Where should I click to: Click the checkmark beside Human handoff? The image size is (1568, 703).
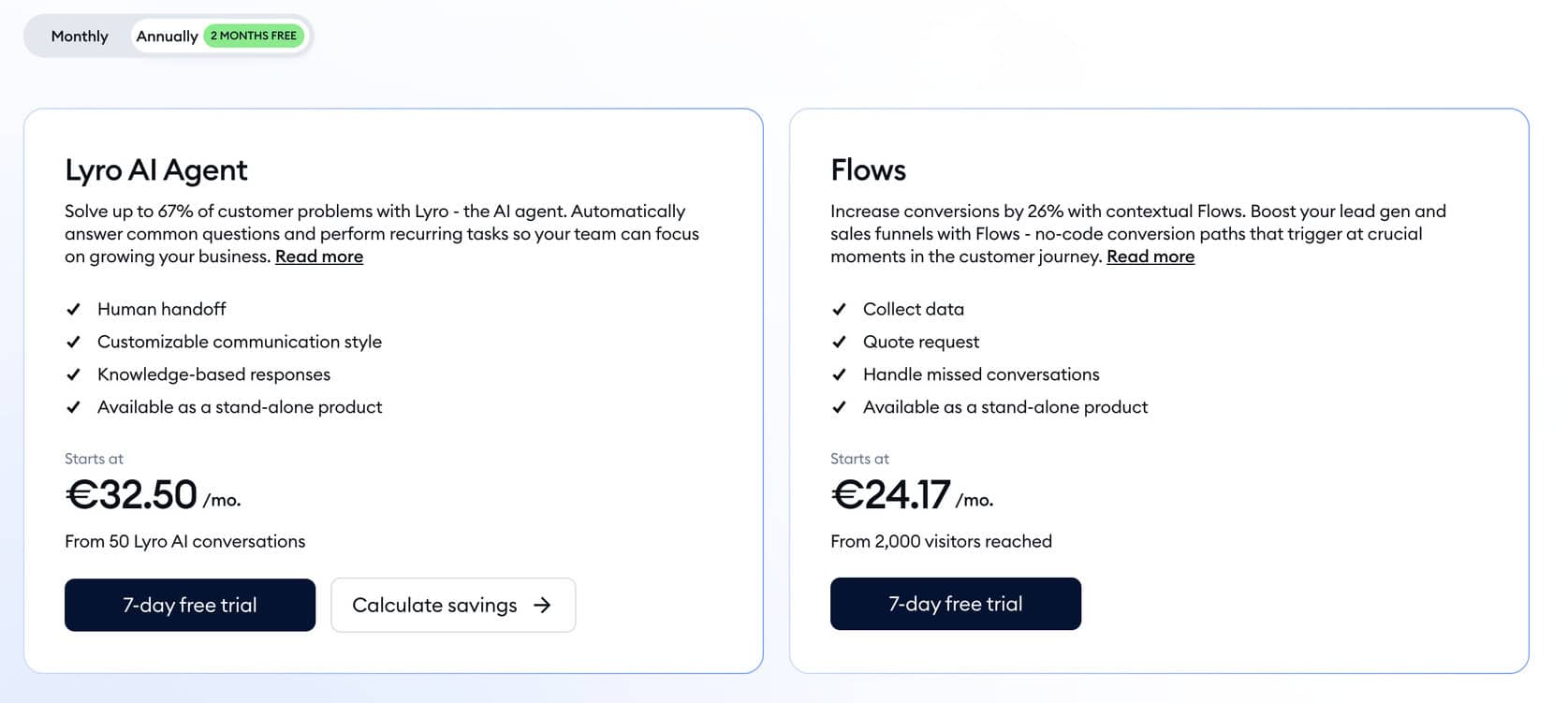click(75, 309)
